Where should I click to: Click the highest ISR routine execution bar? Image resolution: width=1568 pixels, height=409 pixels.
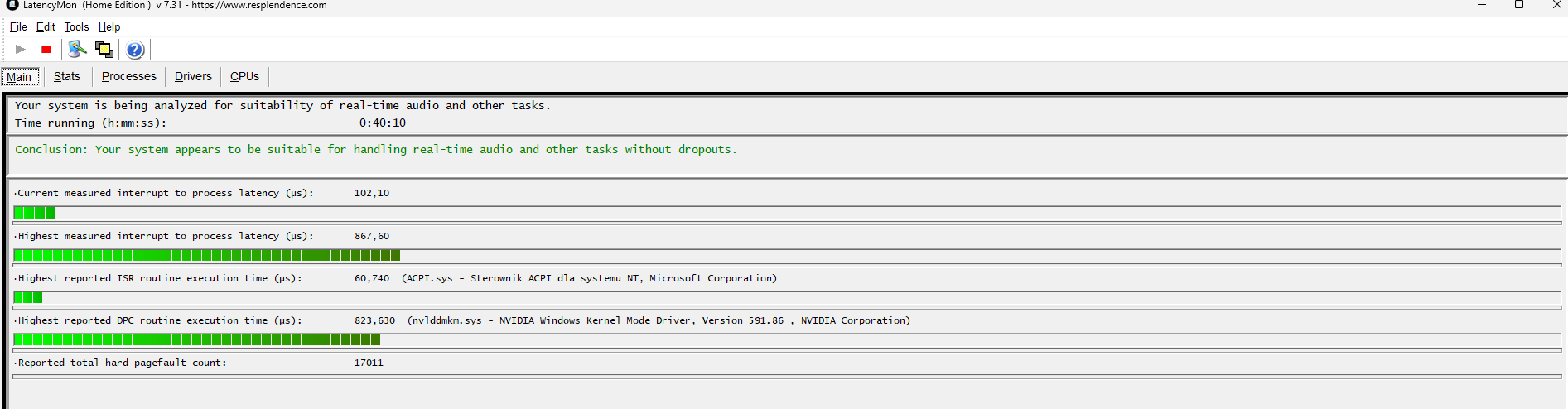(x=28, y=297)
